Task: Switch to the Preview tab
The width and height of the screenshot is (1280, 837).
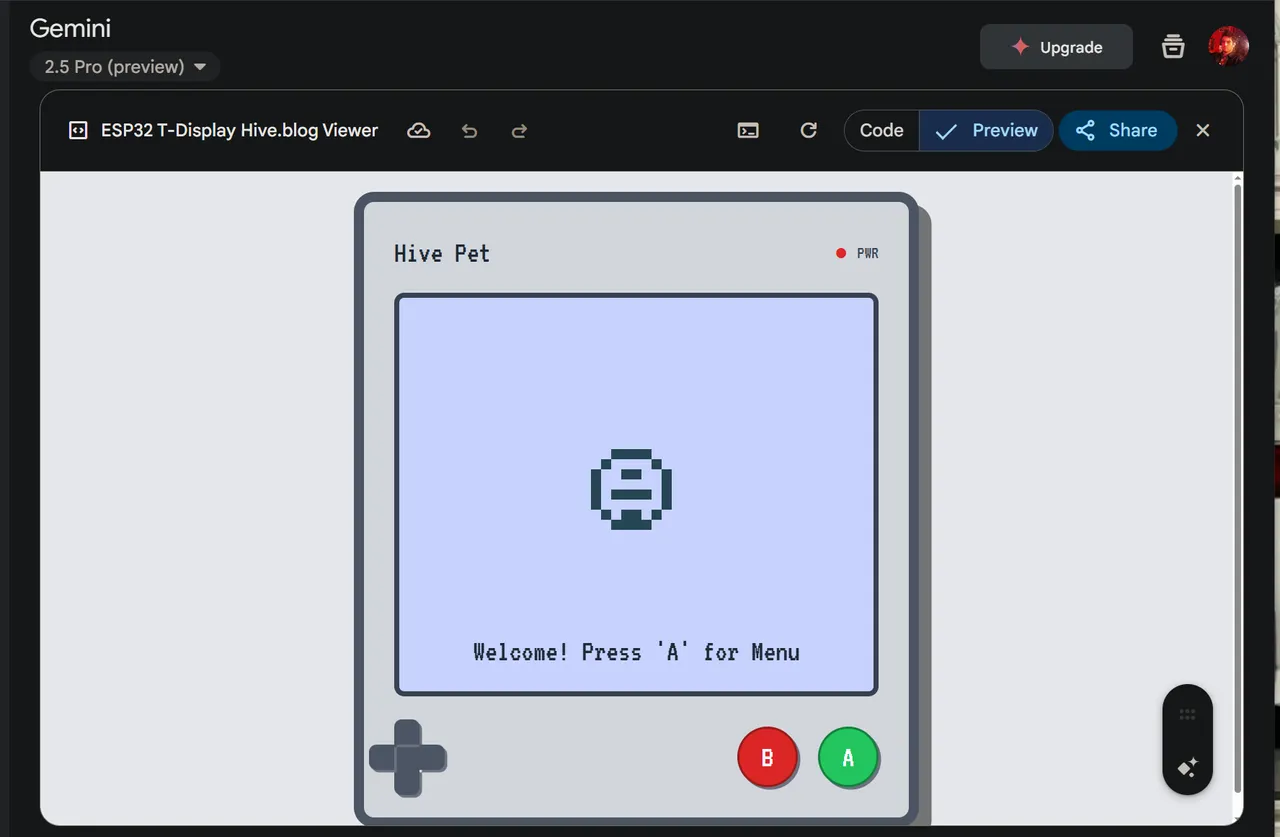Action: [986, 131]
